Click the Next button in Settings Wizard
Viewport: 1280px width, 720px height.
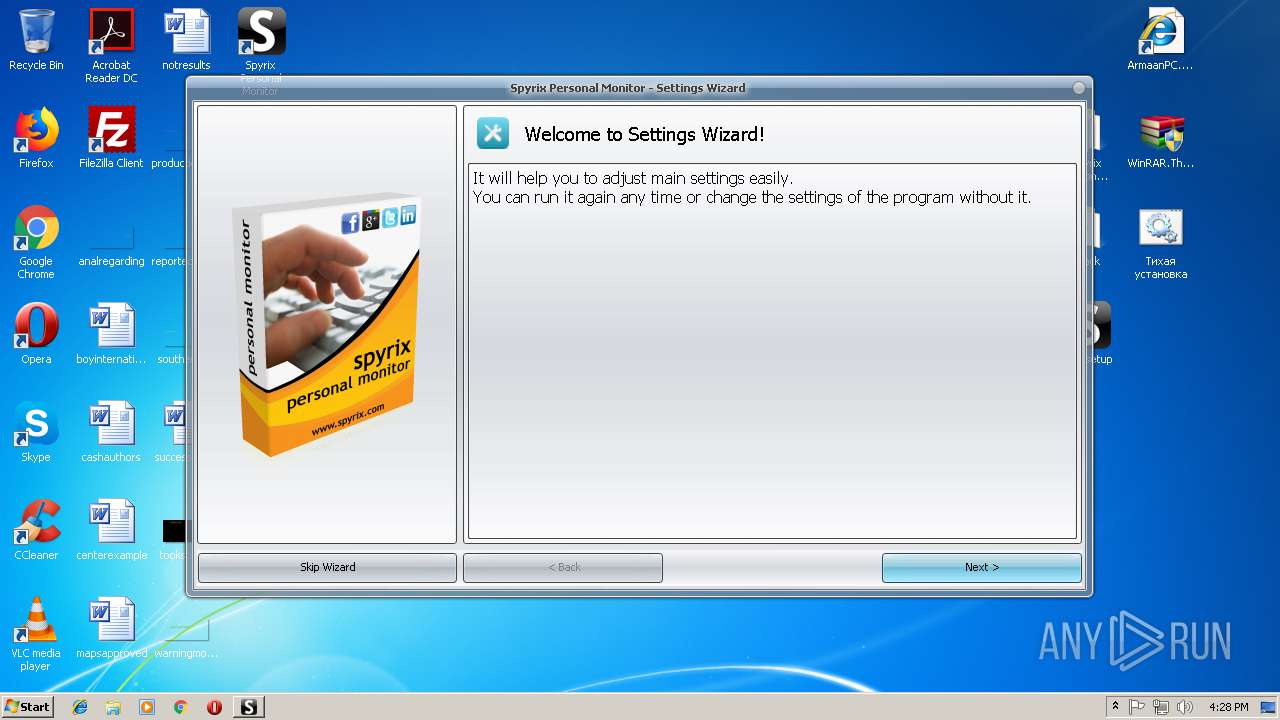point(981,567)
